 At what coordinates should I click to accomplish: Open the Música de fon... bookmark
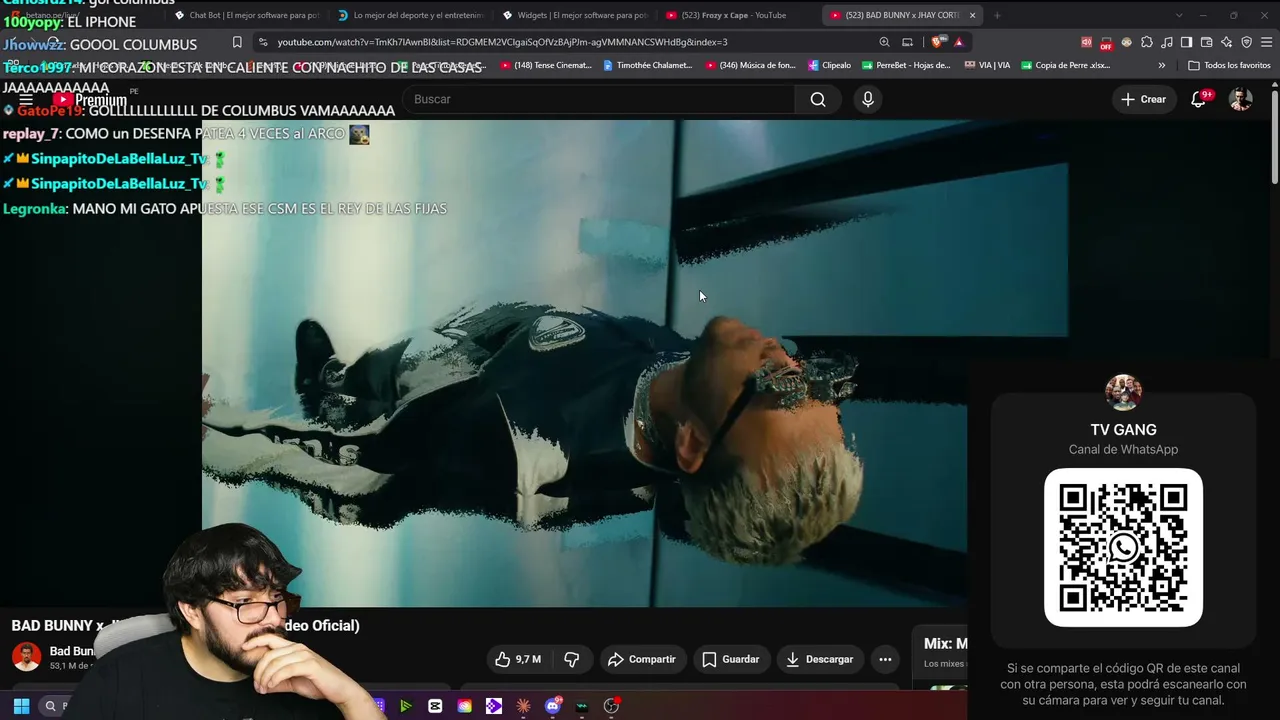tap(751, 65)
